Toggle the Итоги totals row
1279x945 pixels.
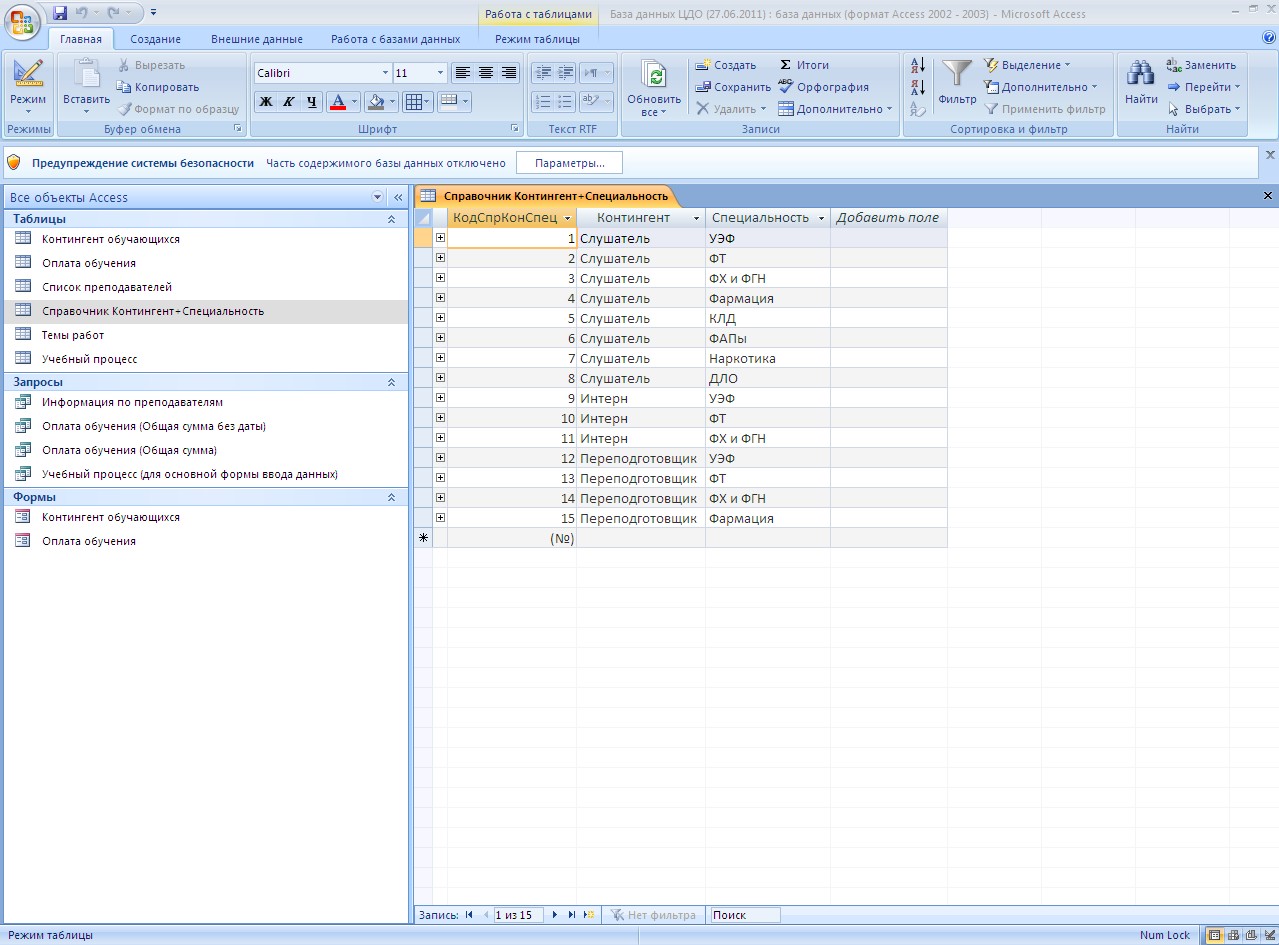point(804,65)
